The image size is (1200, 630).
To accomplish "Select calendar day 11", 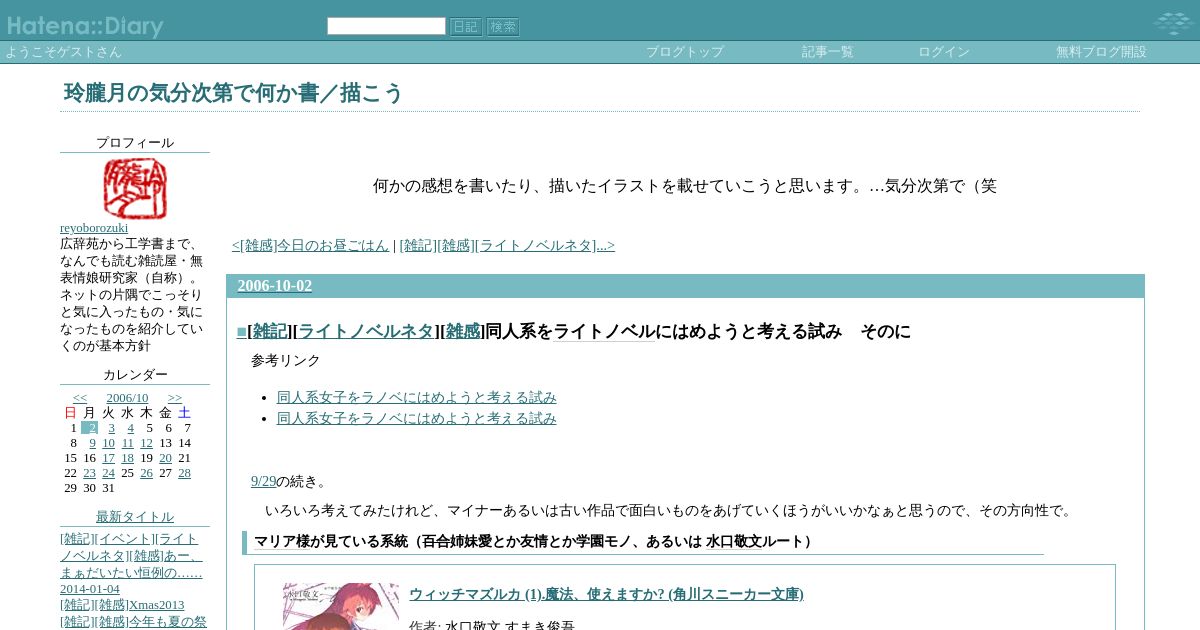I will [127, 443].
